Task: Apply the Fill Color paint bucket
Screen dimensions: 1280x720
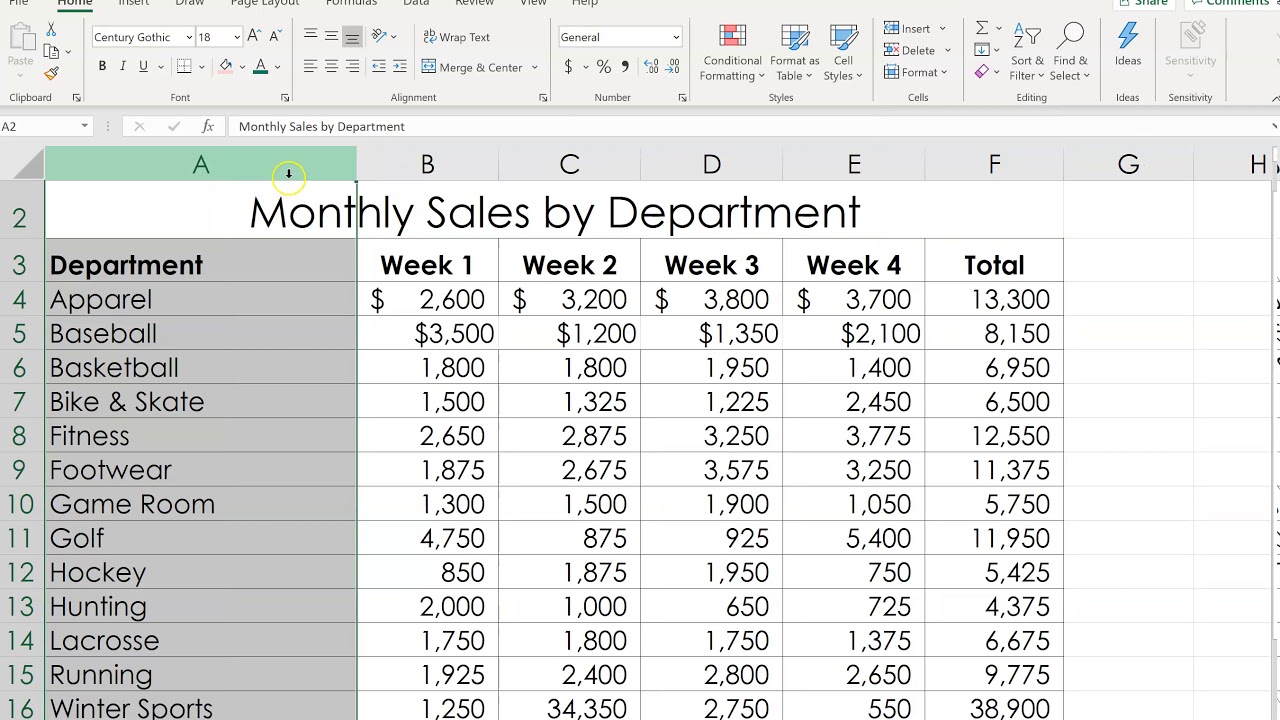Action: point(226,67)
